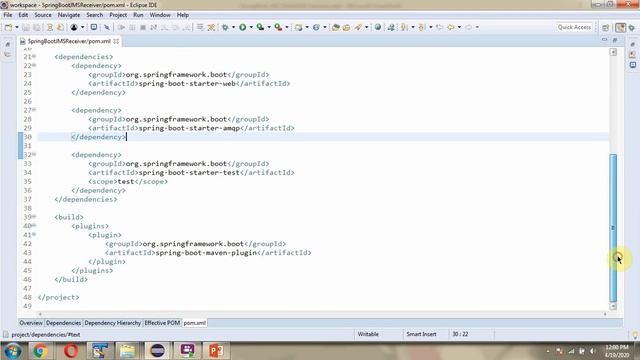Collapse the plugin fold at line 41
640x360 pixels.
pyautogui.click(x=34, y=234)
